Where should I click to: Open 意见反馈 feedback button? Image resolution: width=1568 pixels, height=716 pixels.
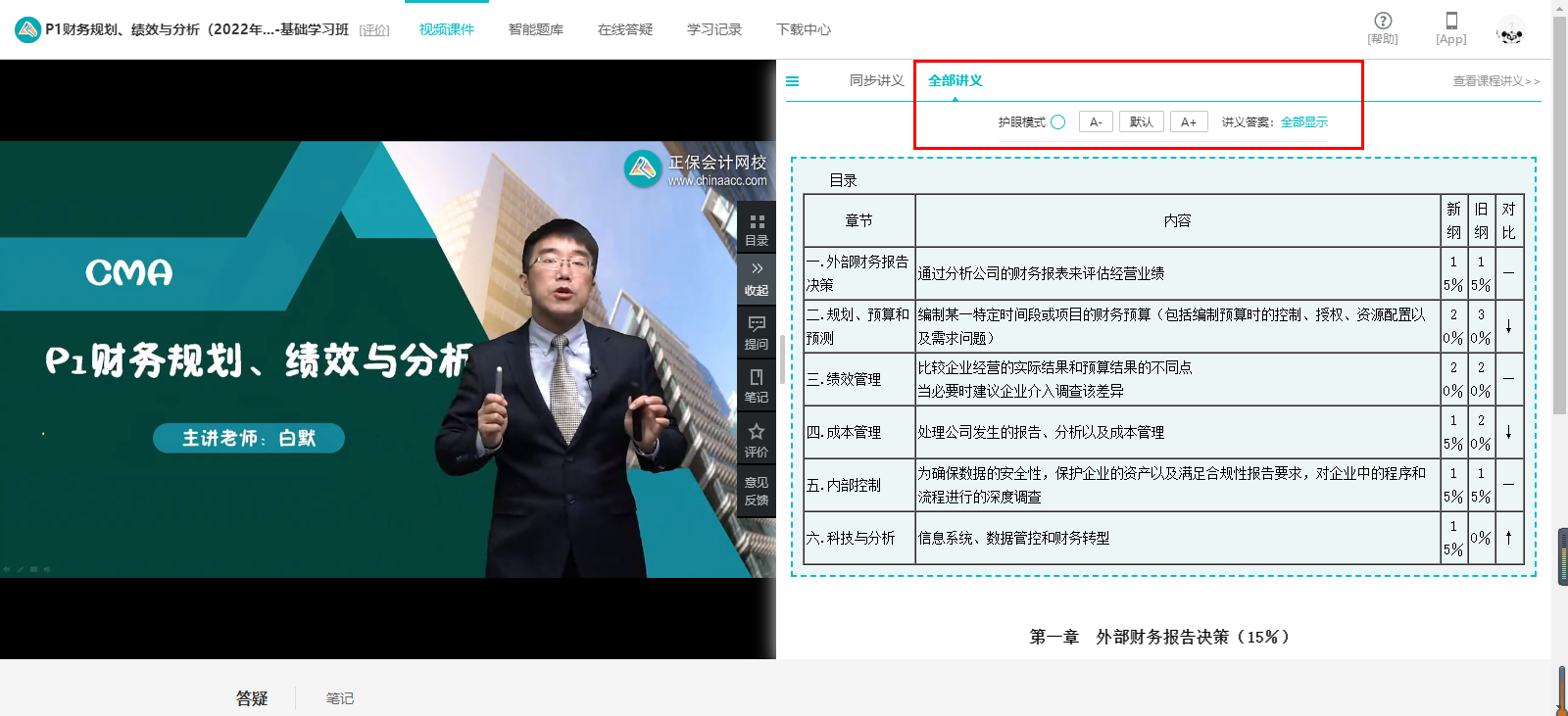click(757, 491)
